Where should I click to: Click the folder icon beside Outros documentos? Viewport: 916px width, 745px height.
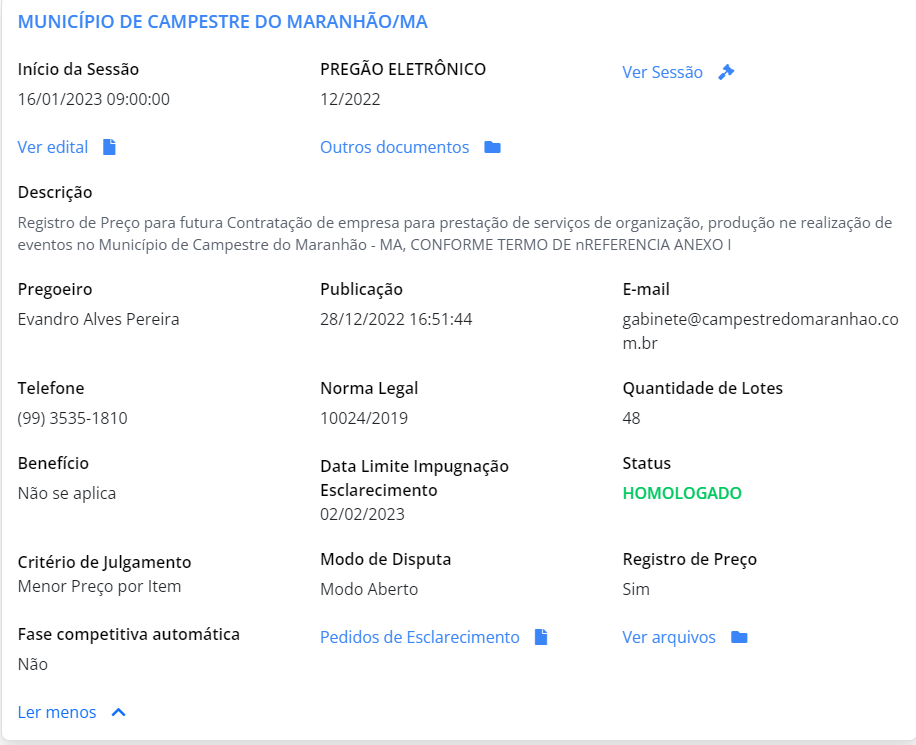[492, 147]
